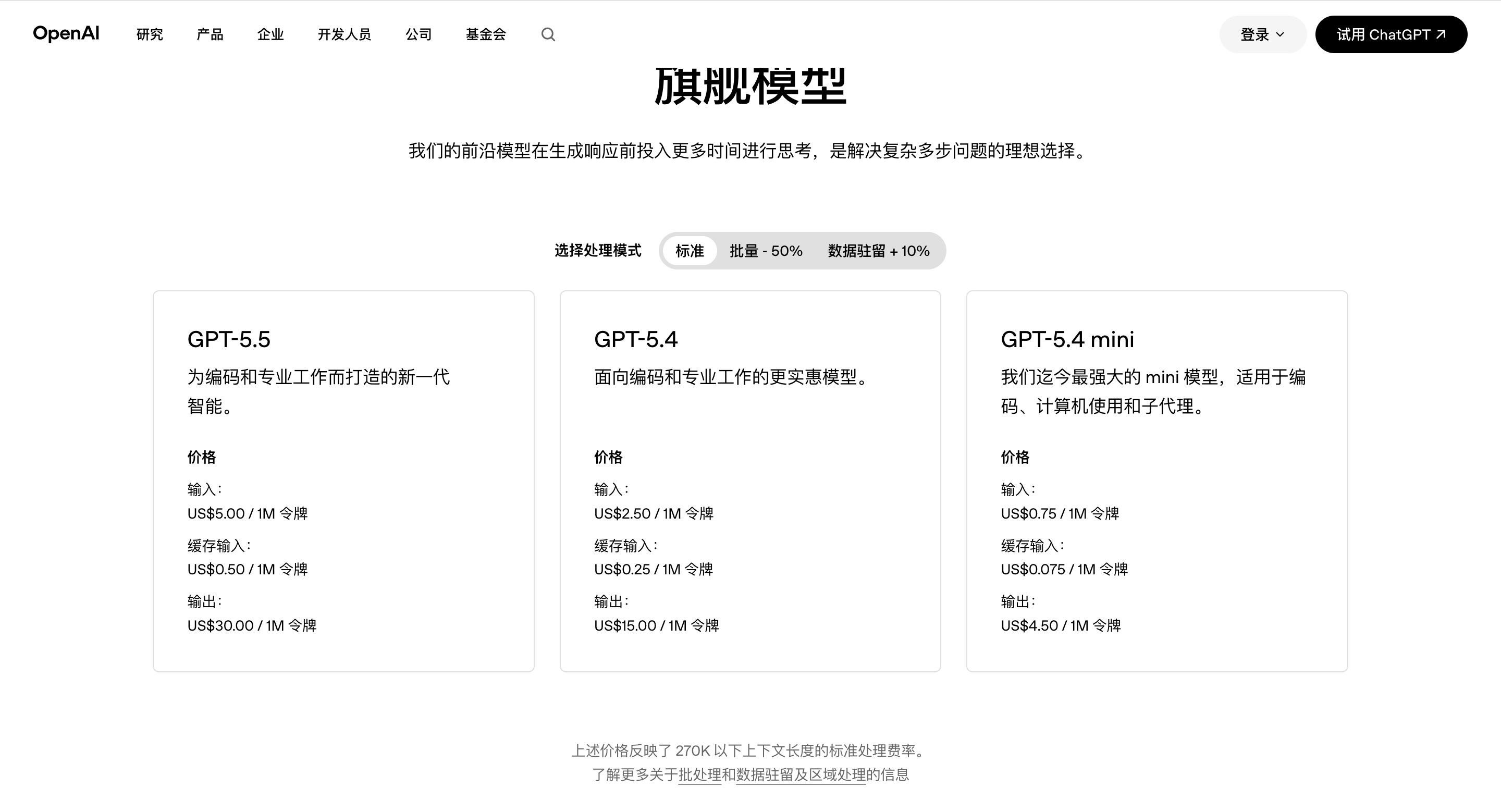This screenshot has height=812, width=1501.
Task: Click the 试用 ChatGPT button
Action: (1391, 34)
